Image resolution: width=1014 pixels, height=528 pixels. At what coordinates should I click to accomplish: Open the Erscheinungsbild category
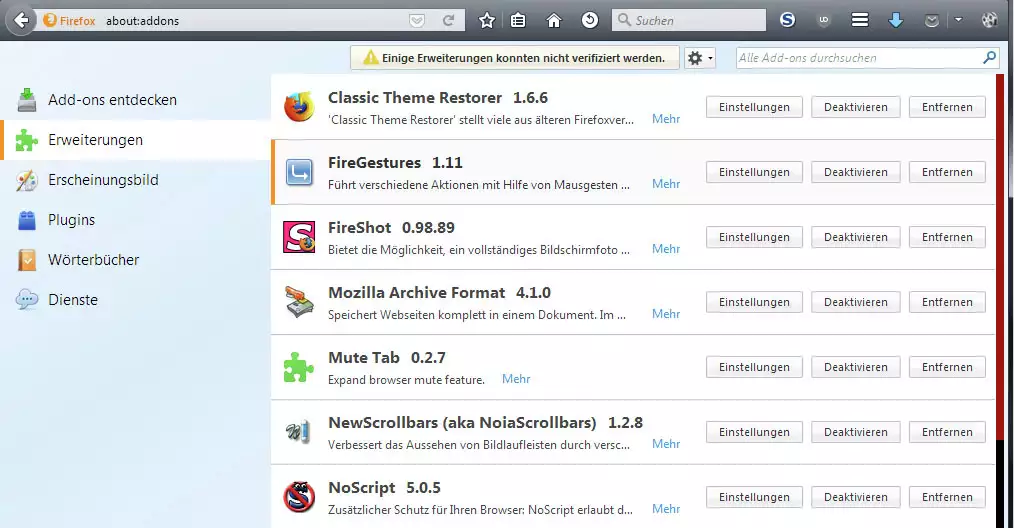pos(103,180)
